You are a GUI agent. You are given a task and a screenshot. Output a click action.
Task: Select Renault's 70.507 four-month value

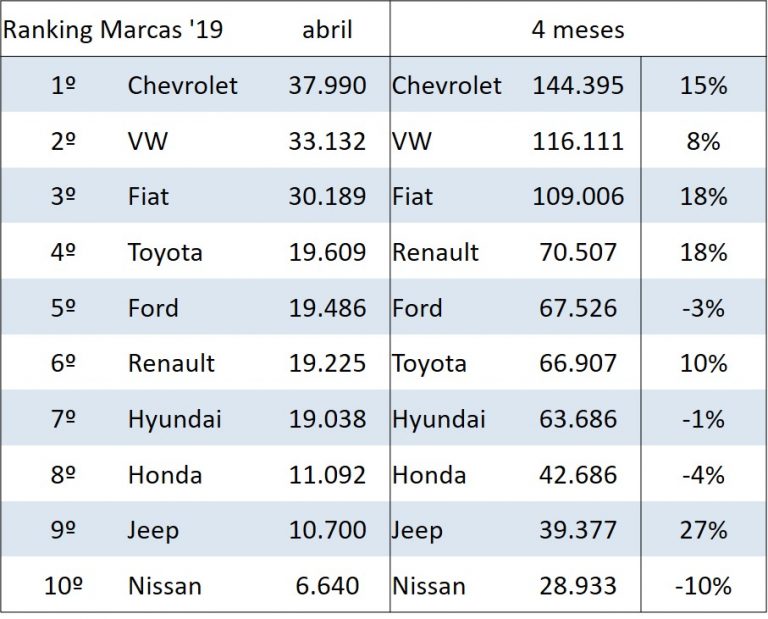578,252
